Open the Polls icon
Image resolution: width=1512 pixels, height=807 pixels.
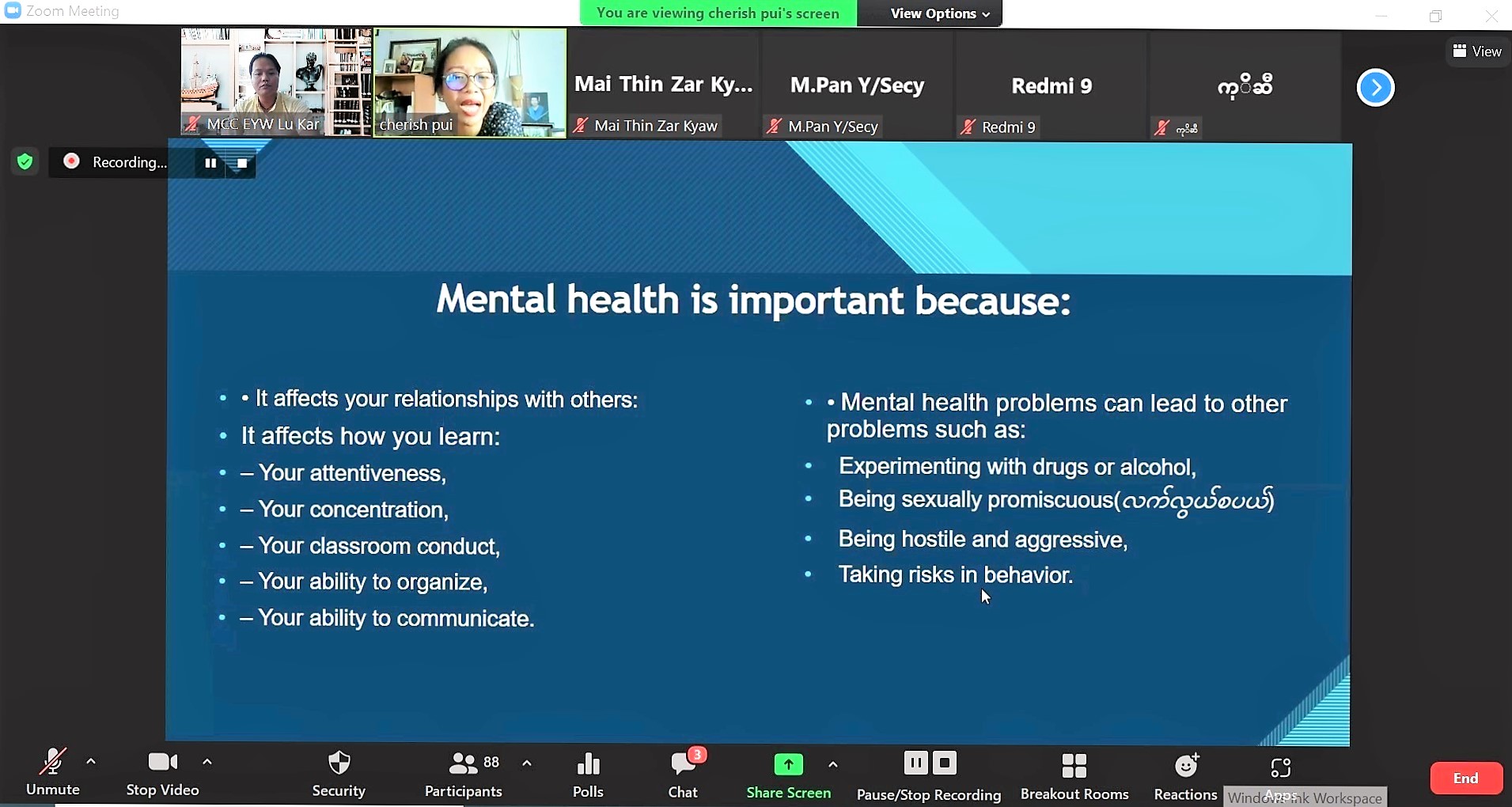(x=588, y=774)
